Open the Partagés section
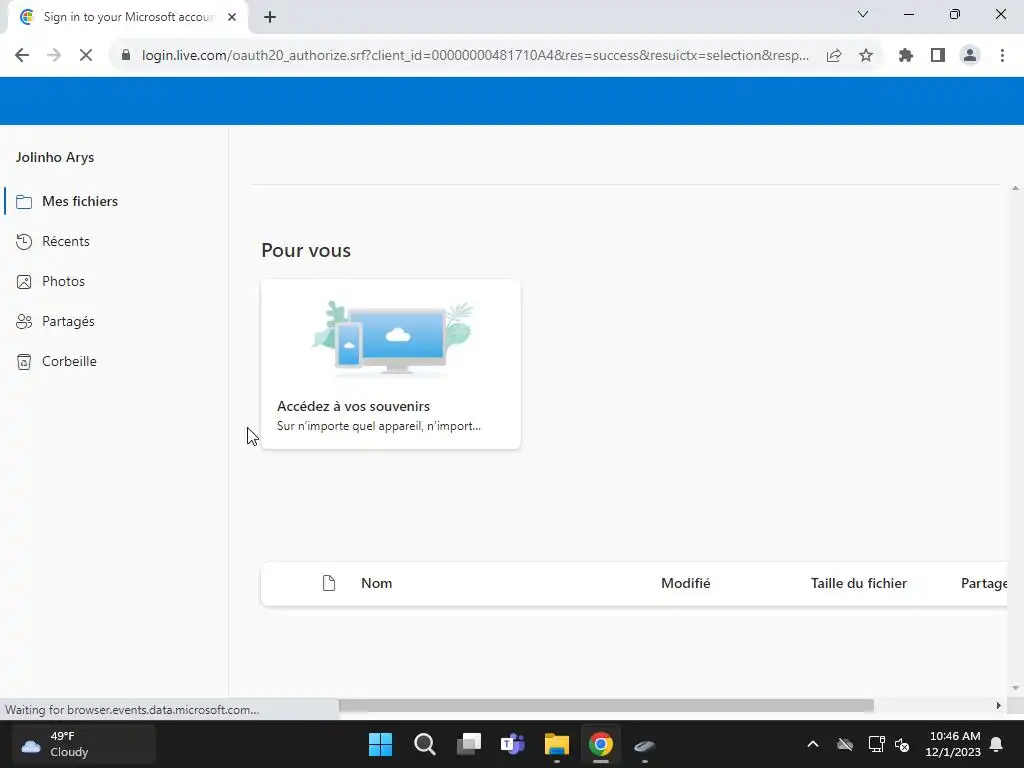This screenshot has height=768, width=1024. tap(68, 321)
